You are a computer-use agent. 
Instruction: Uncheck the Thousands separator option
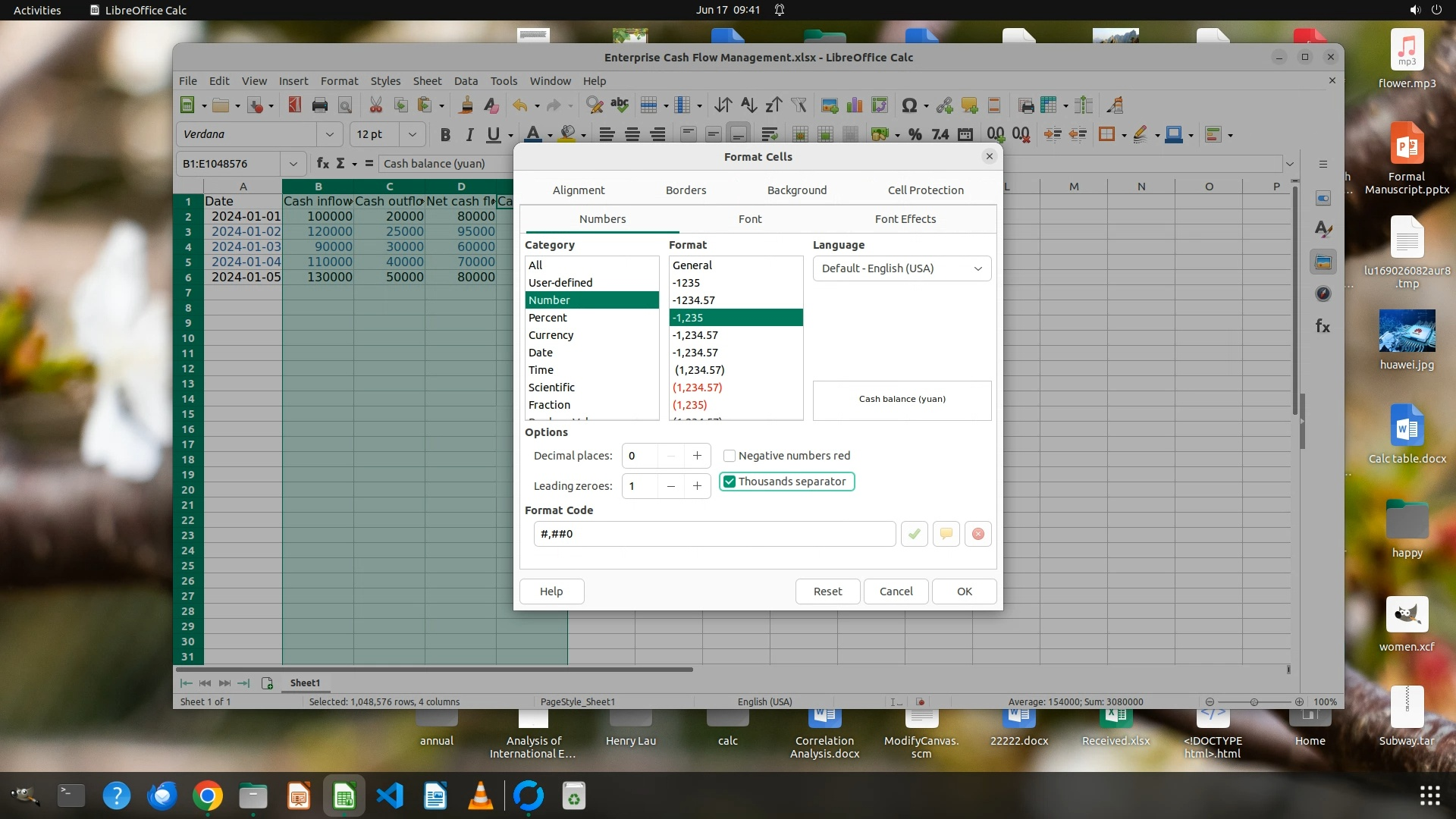point(730,482)
